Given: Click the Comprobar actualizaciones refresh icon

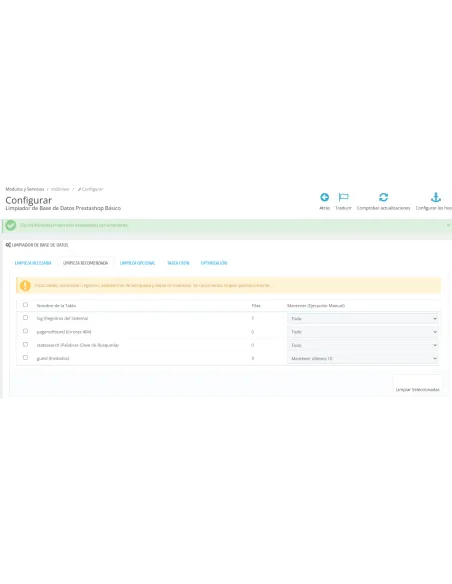Looking at the screenshot, I should 383,197.
